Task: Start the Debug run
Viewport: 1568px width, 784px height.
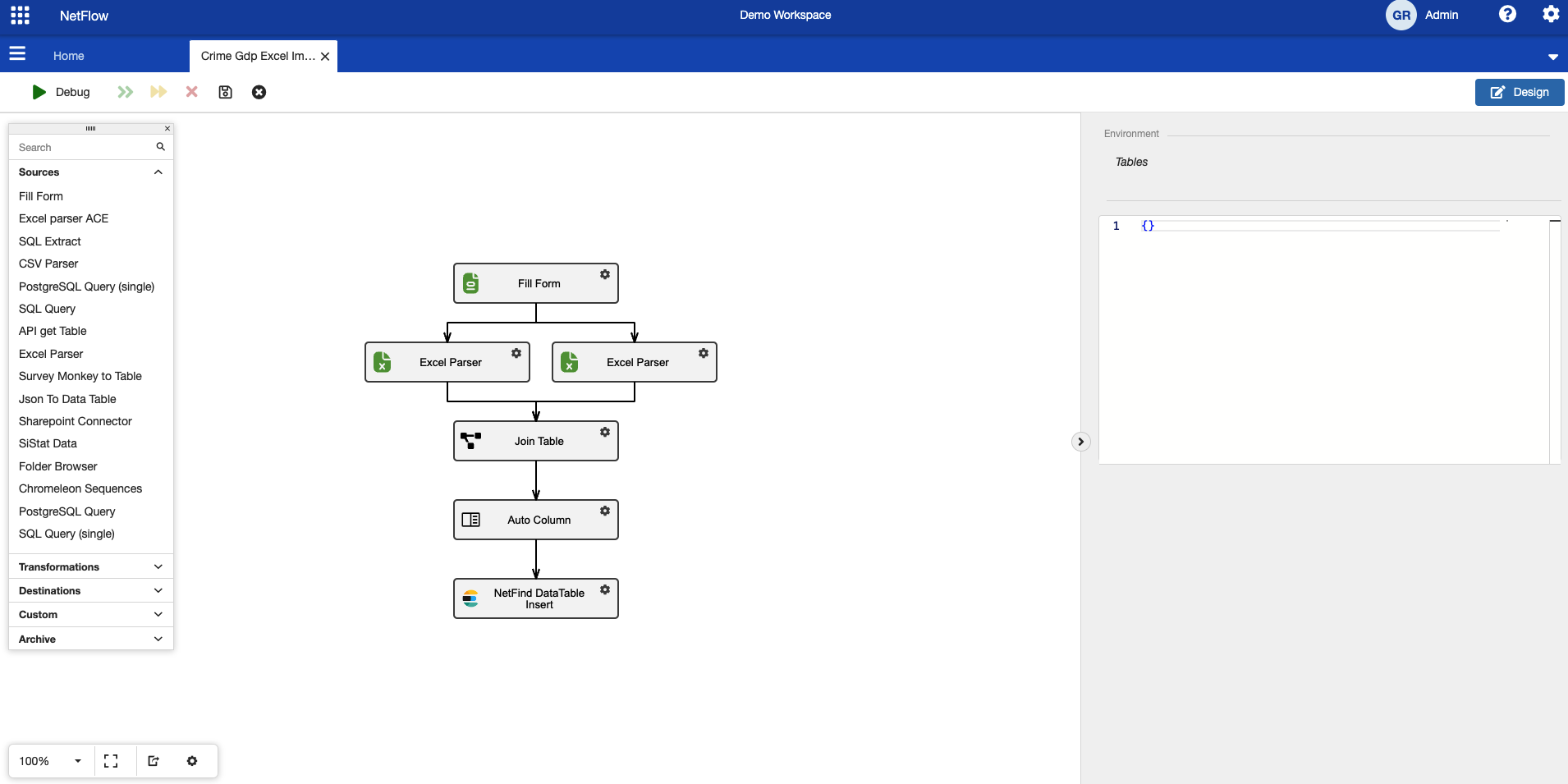Action: tap(61, 92)
